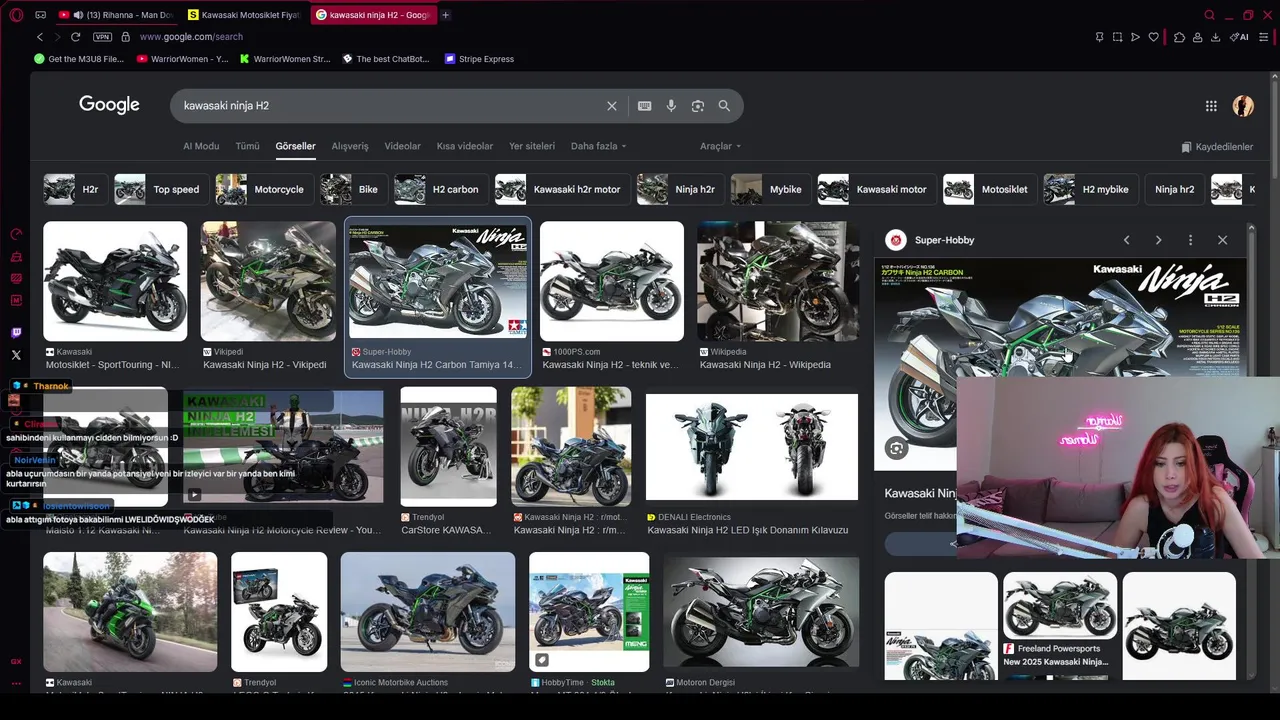1280x720 pixels.
Task: Switch to Tümü results tab
Action: pyautogui.click(x=247, y=146)
